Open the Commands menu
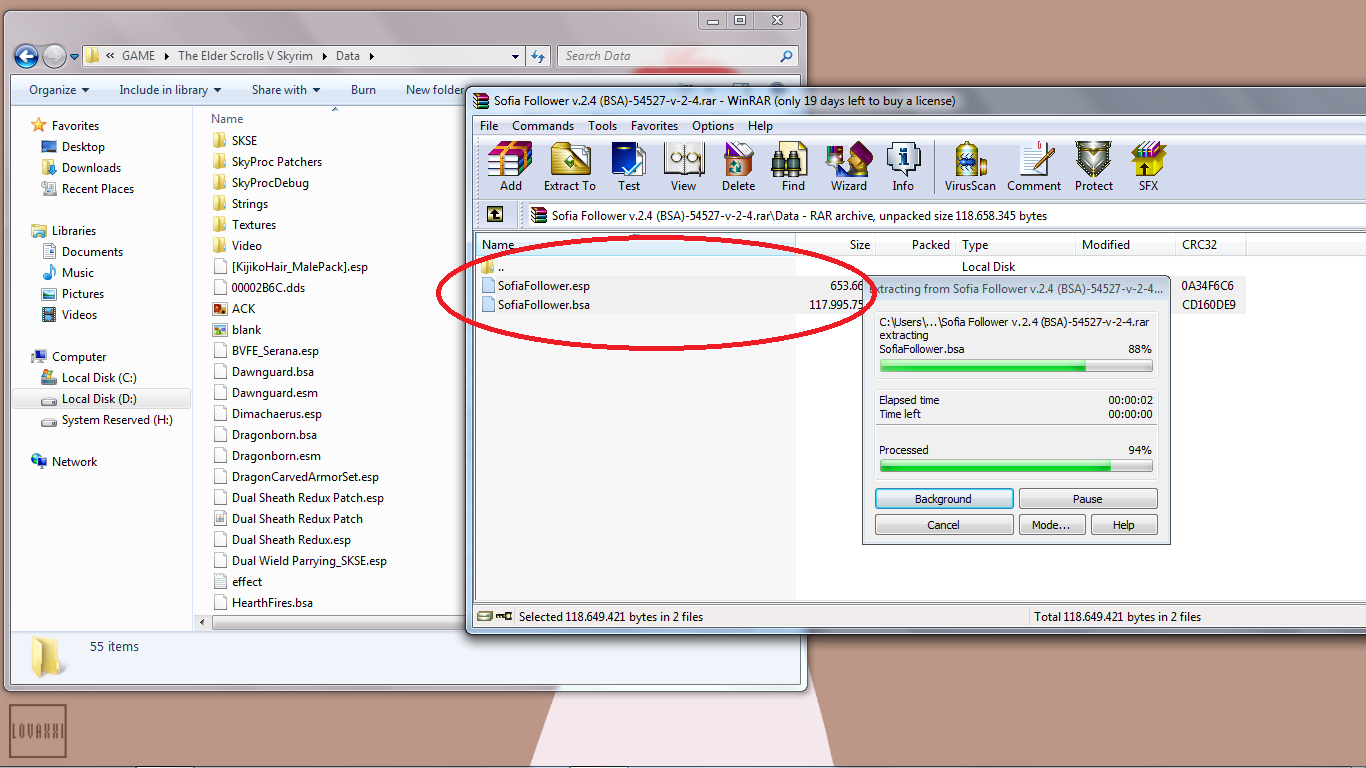 [543, 126]
